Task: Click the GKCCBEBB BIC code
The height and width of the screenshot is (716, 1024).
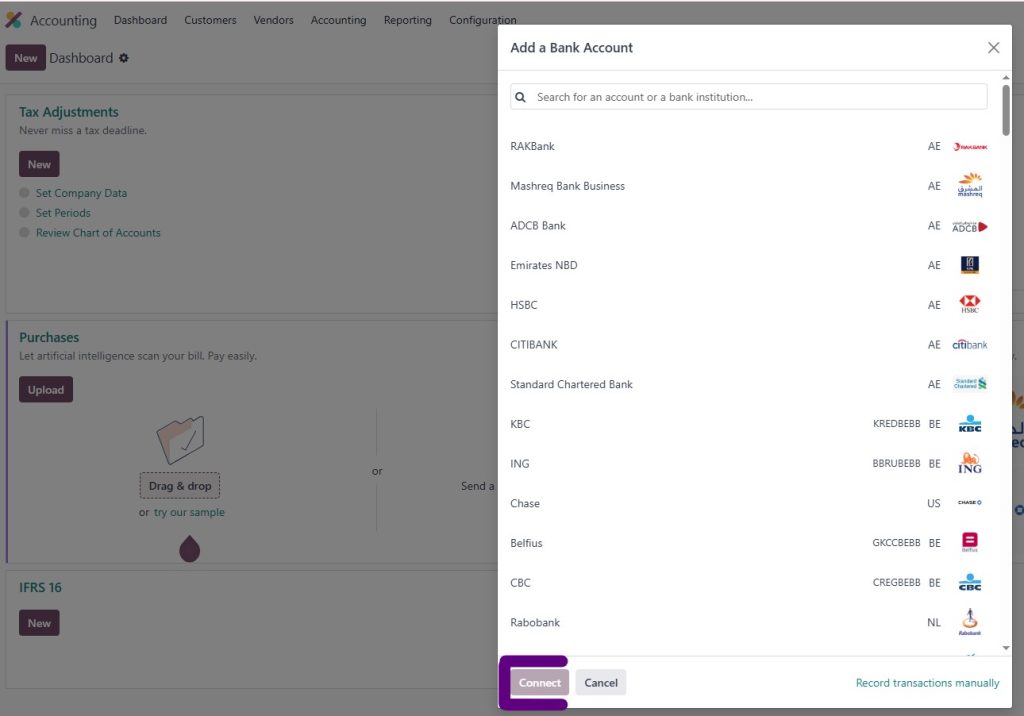Action: pos(896,543)
